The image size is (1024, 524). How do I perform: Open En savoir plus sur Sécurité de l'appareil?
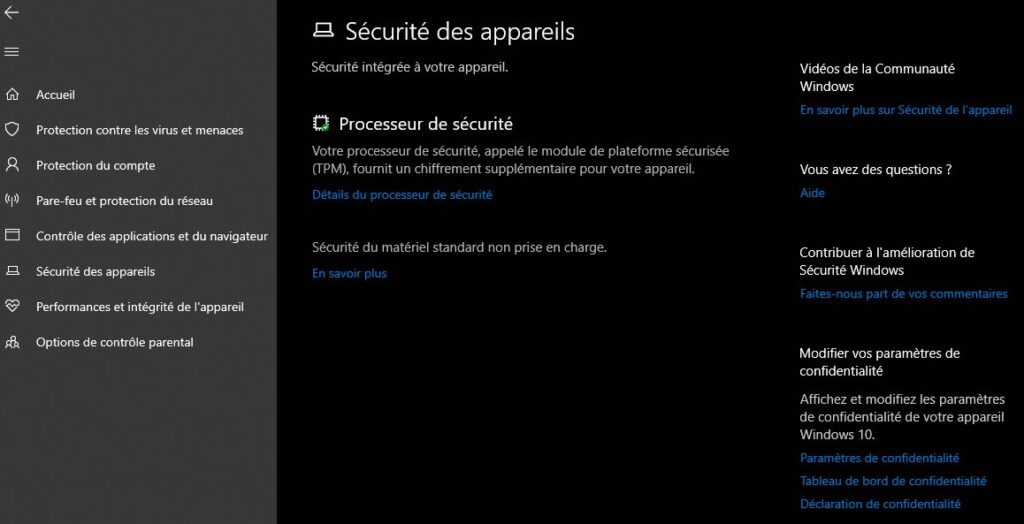pos(906,110)
